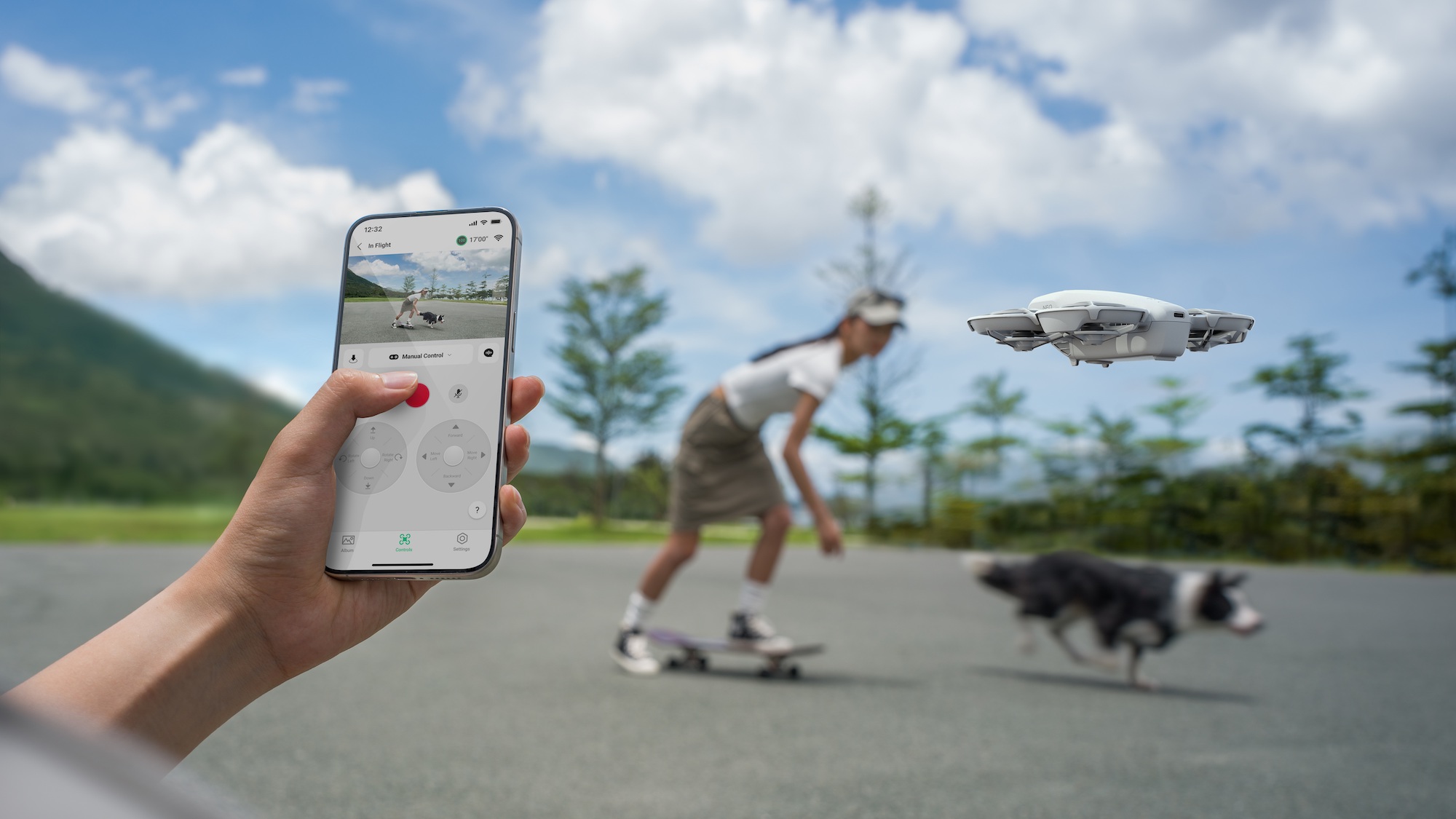Tap the microphone icon
The width and height of the screenshot is (1456, 819).
coord(454,392)
